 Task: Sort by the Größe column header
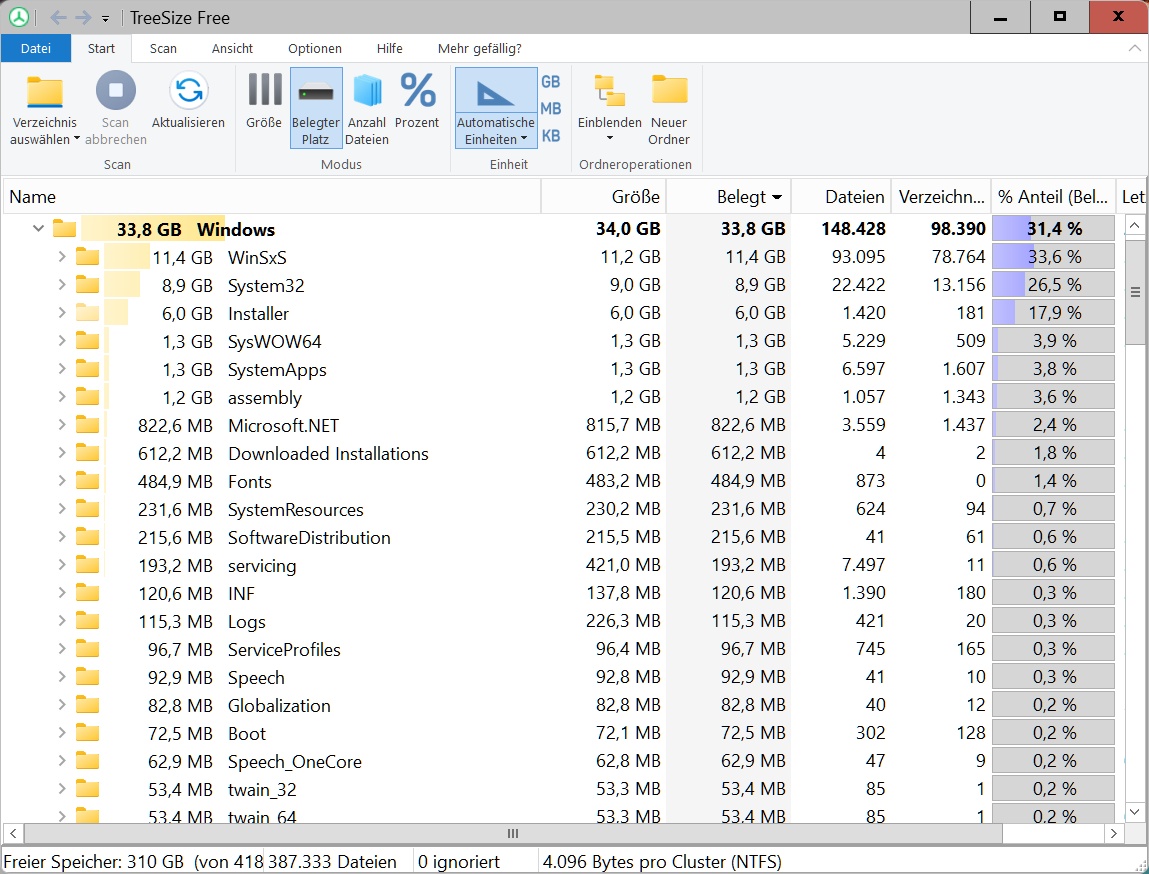pyautogui.click(x=604, y=196)
